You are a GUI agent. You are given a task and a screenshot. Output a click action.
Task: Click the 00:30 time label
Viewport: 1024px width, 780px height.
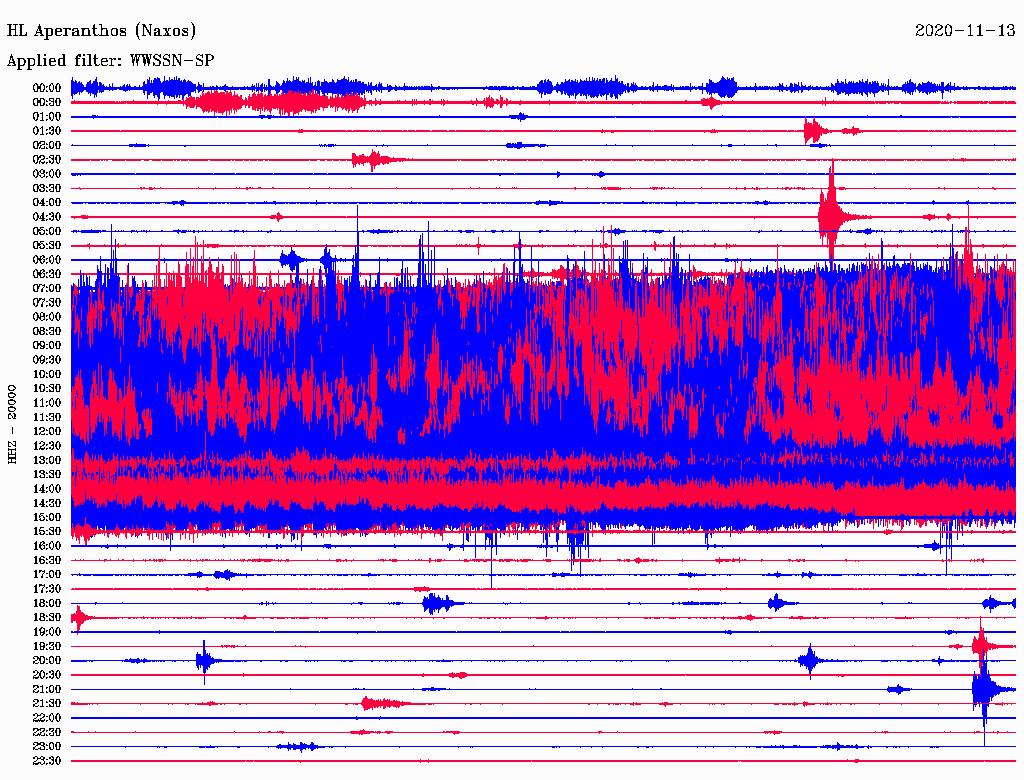(x=47, y=102)
